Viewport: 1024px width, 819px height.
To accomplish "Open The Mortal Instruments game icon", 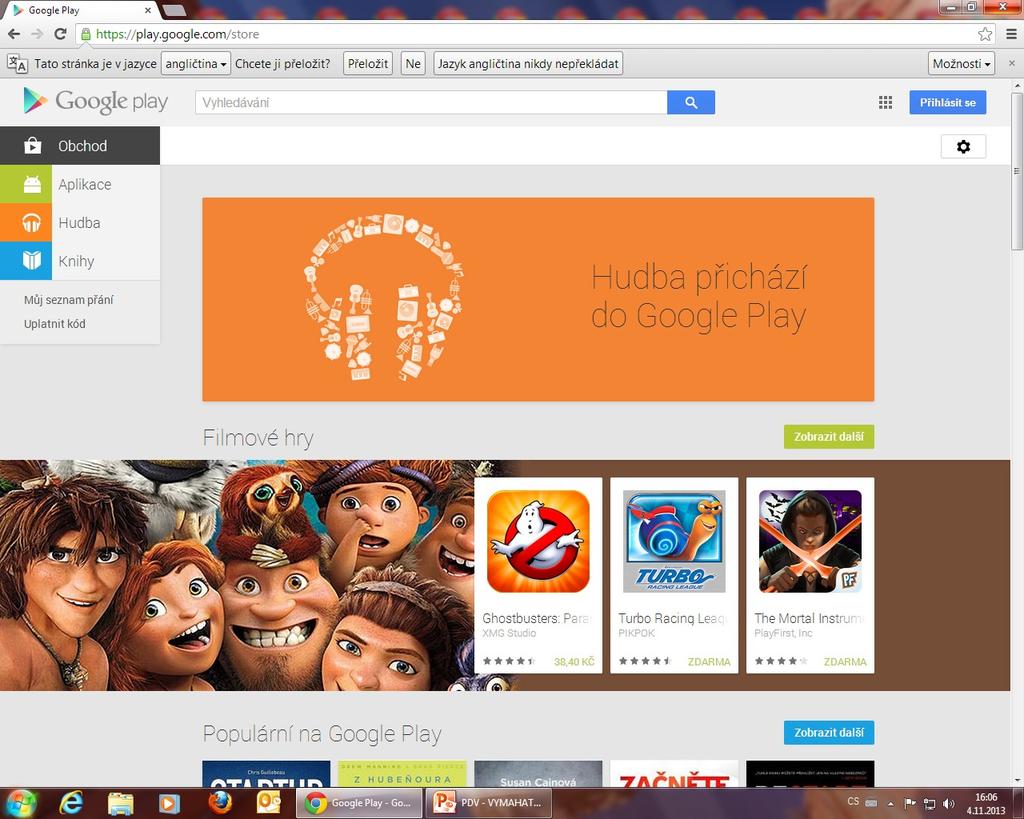I will pyautogui.click(x=810, y=541).
